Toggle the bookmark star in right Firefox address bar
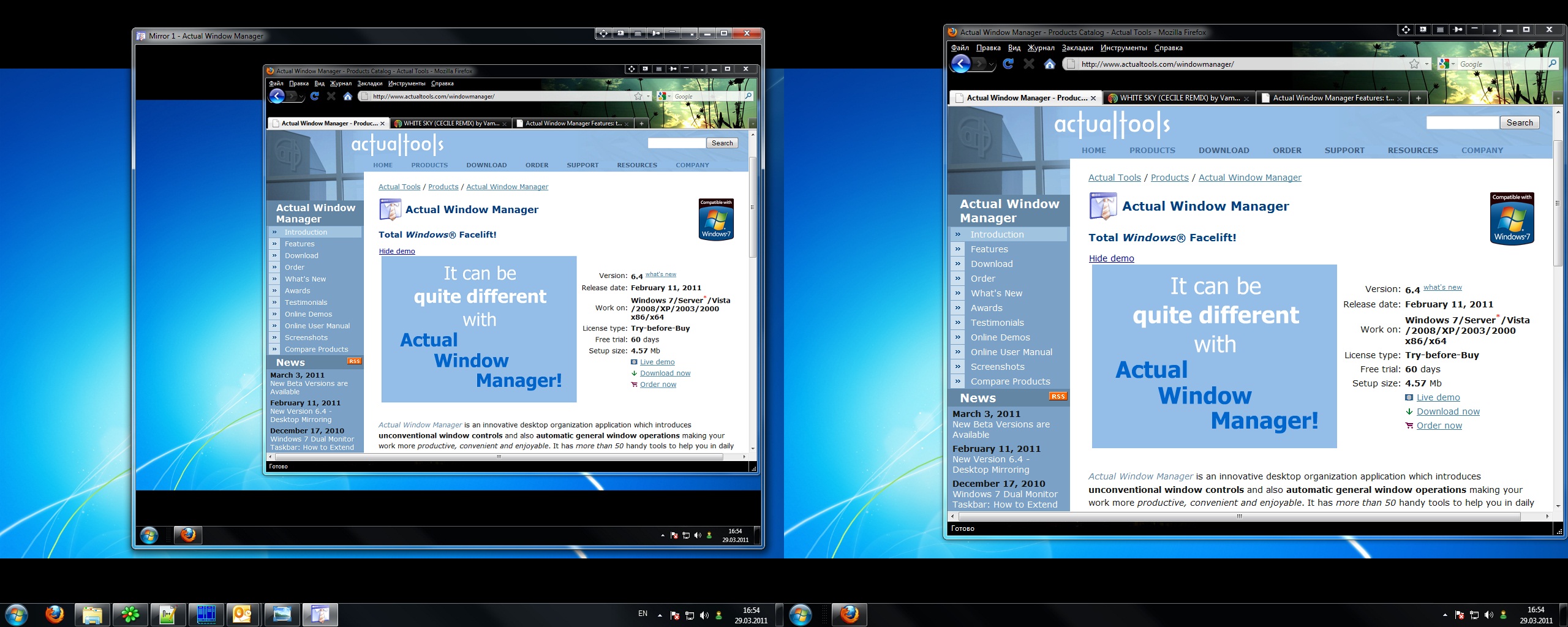 click(x=1414, y=64)
